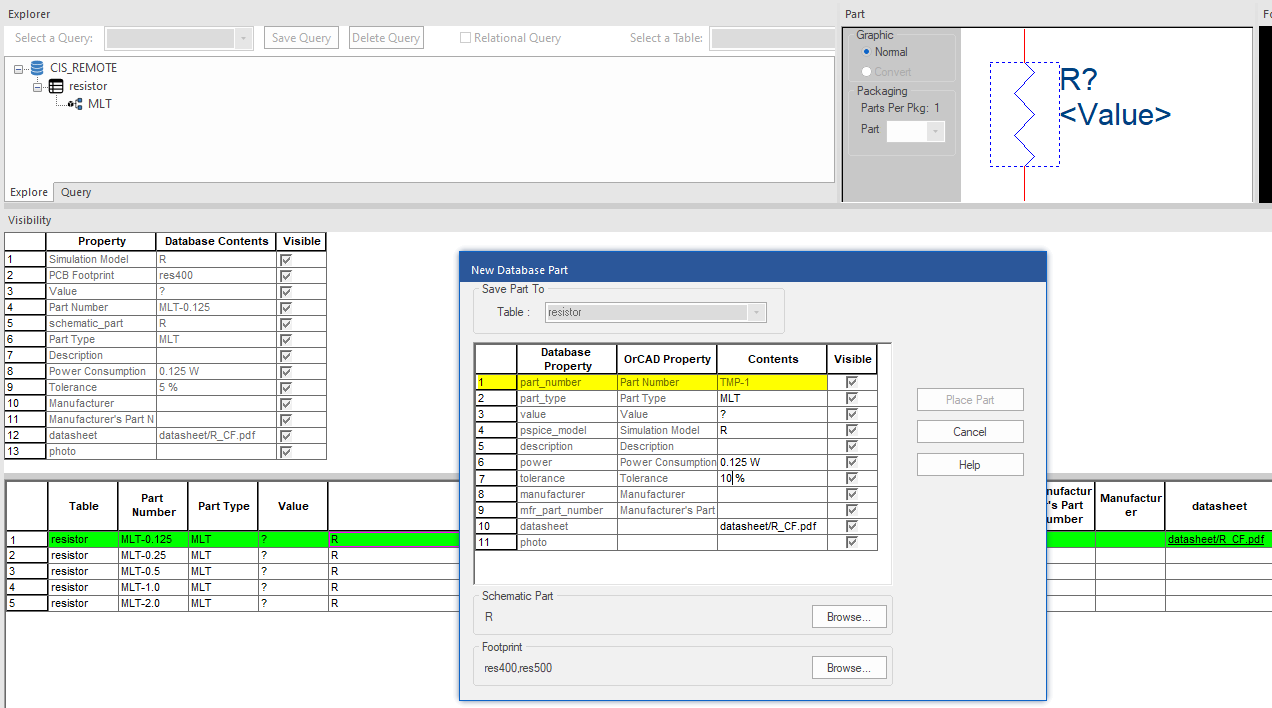
Task: Select the Normal graphic radio button
Action: 866,52
